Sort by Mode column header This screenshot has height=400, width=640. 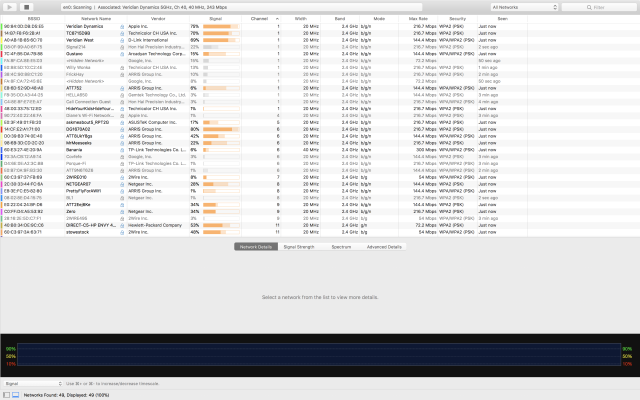(x=379, y=19)
